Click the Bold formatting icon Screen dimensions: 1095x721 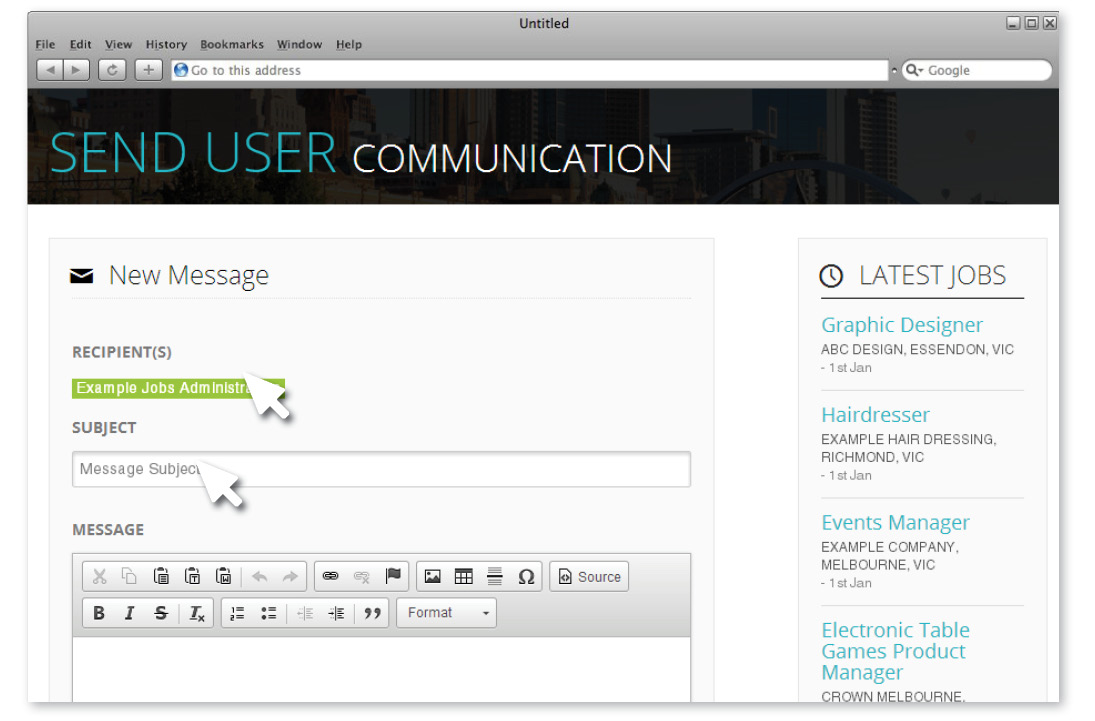[99, 614]
